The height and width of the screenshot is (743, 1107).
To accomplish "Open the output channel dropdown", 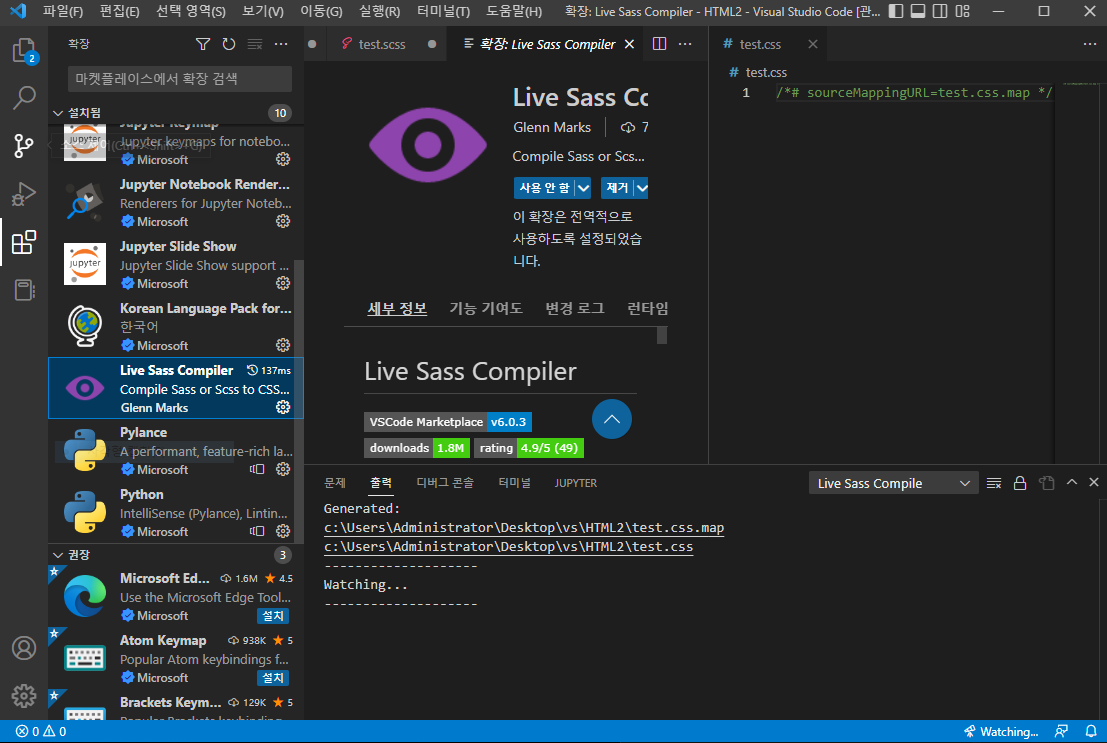I will click(893, 483).
